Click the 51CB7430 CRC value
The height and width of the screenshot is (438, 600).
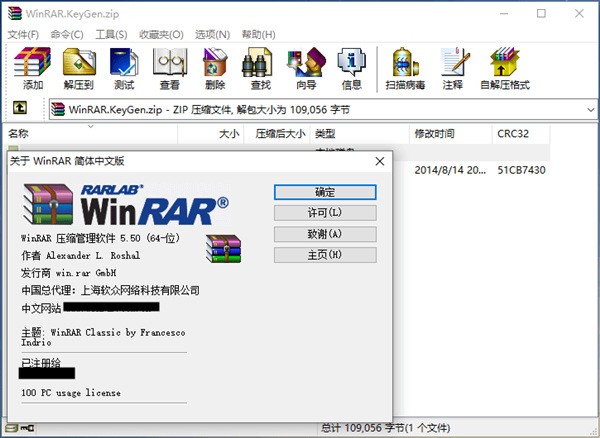click(x=521, y=170)
